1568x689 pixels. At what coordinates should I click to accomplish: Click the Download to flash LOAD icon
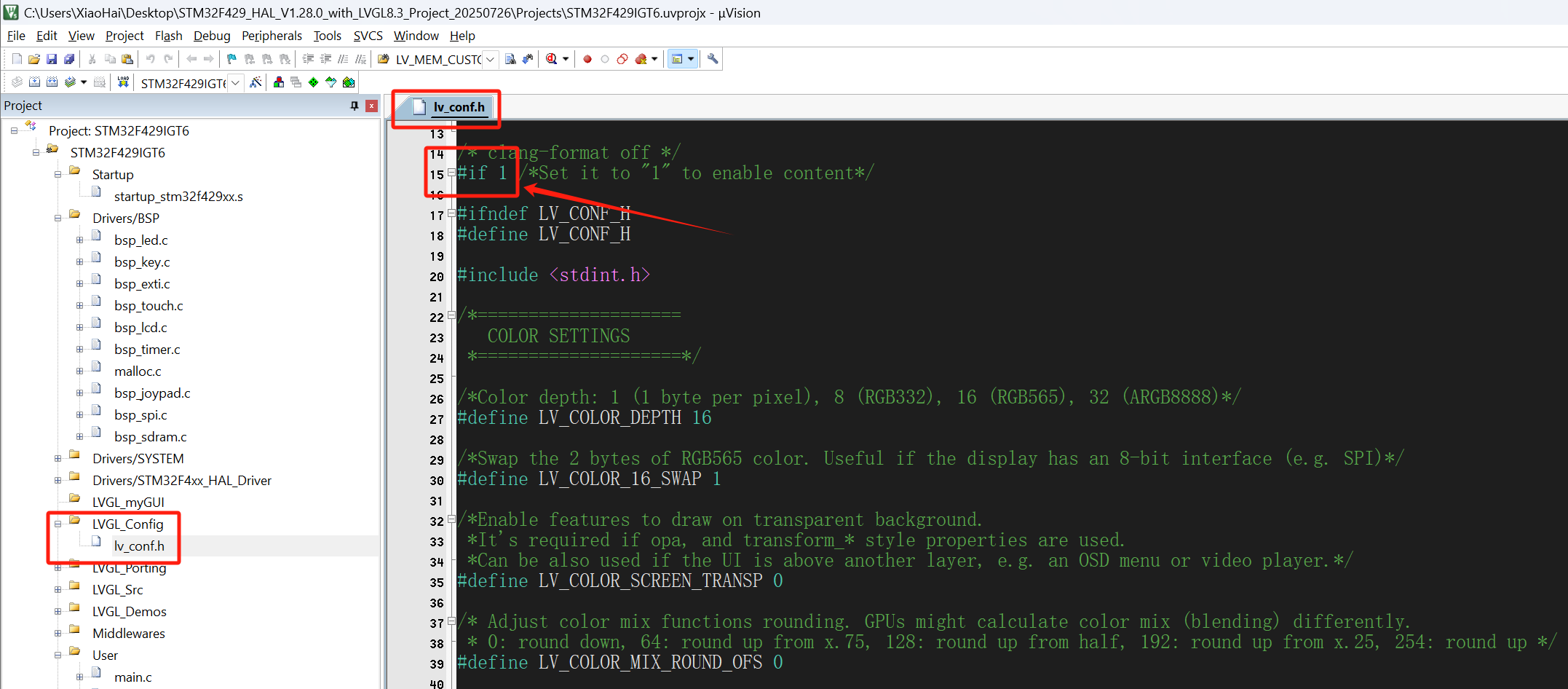pos(123,82)
